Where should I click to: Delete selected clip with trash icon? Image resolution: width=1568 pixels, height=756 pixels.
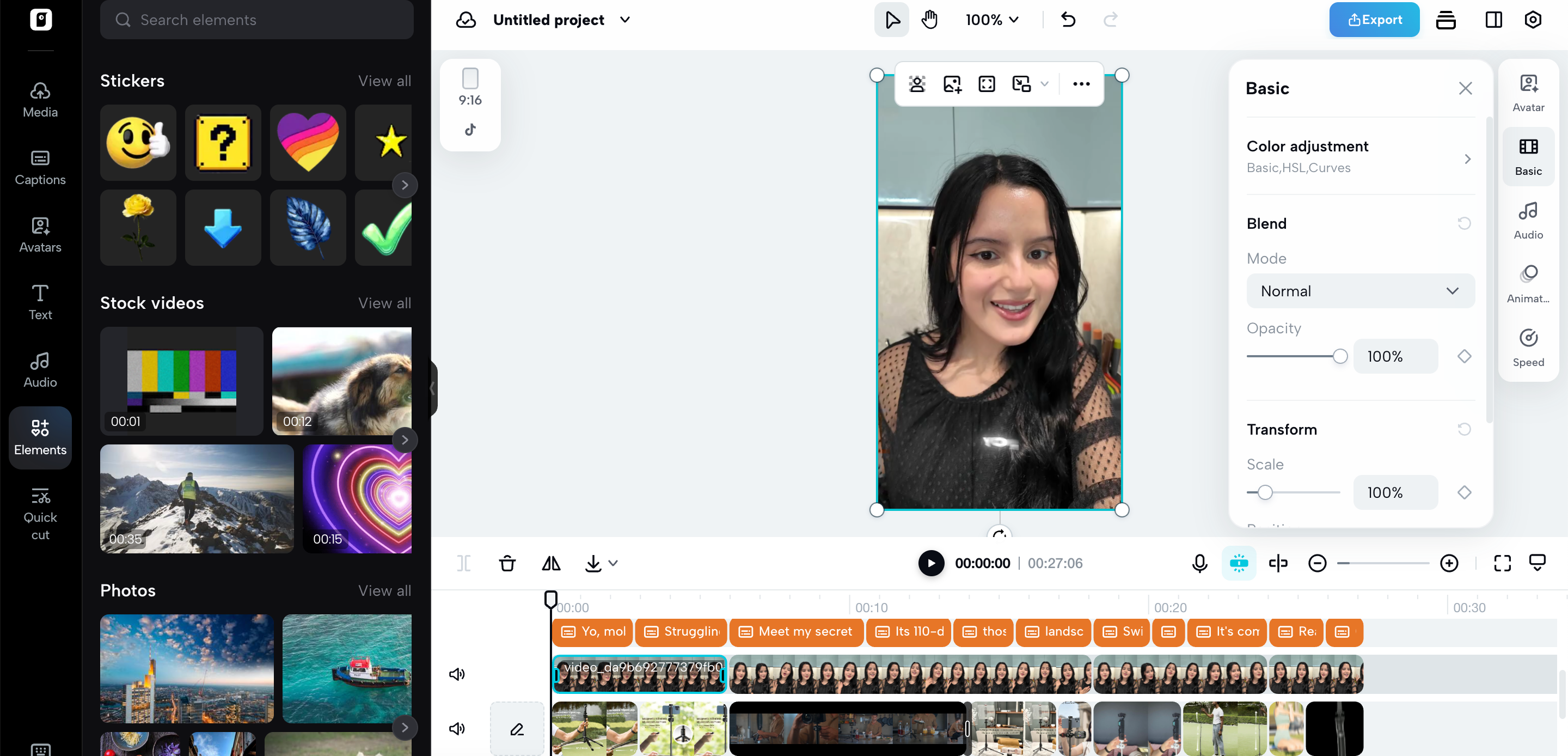point(507,564)
